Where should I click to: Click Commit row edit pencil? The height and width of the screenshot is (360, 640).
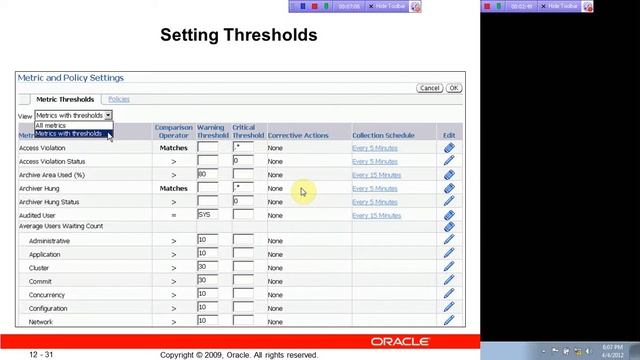click(449, 280)
